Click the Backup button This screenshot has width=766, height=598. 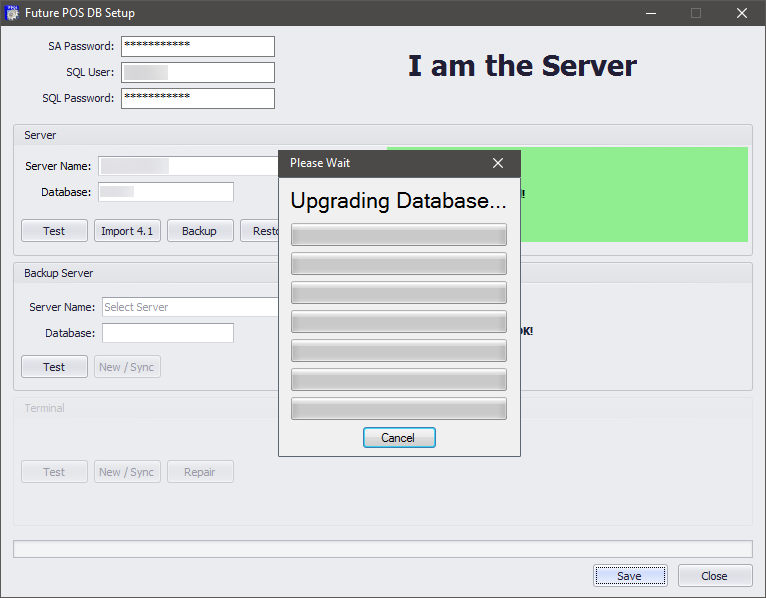tap(200, 231)
